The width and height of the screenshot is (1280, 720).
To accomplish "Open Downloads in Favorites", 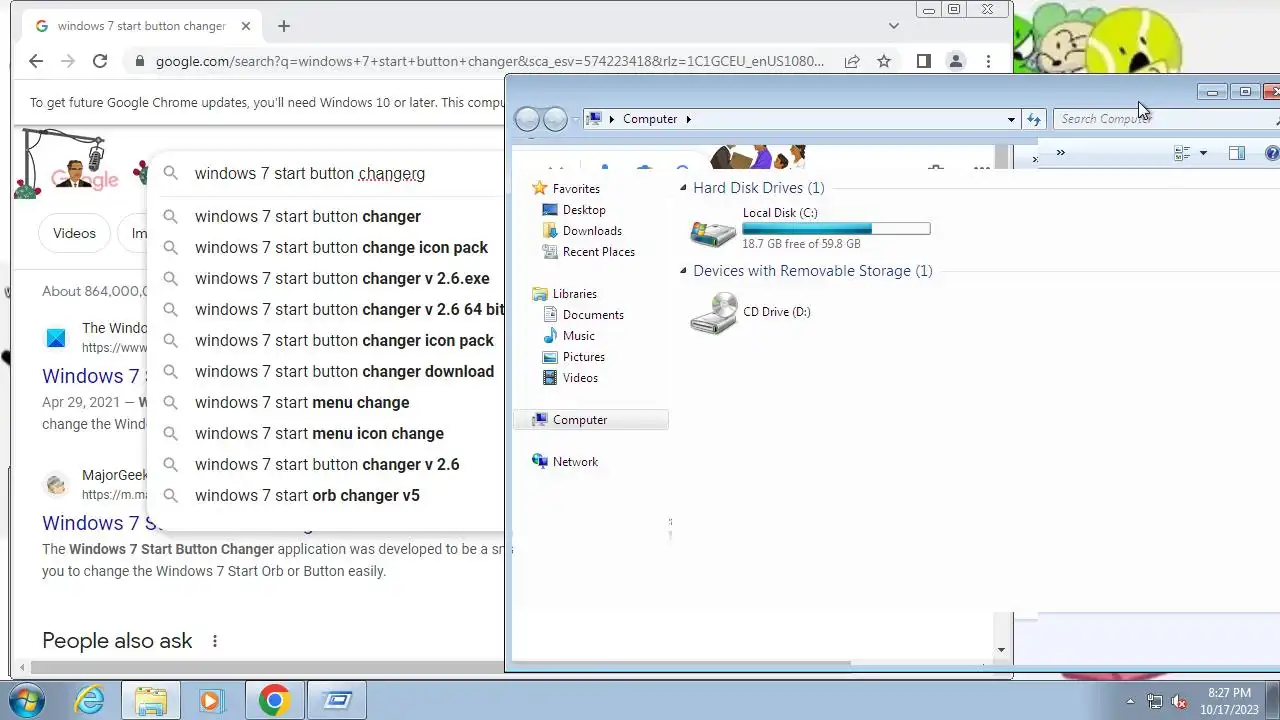I will click(592, 231).
